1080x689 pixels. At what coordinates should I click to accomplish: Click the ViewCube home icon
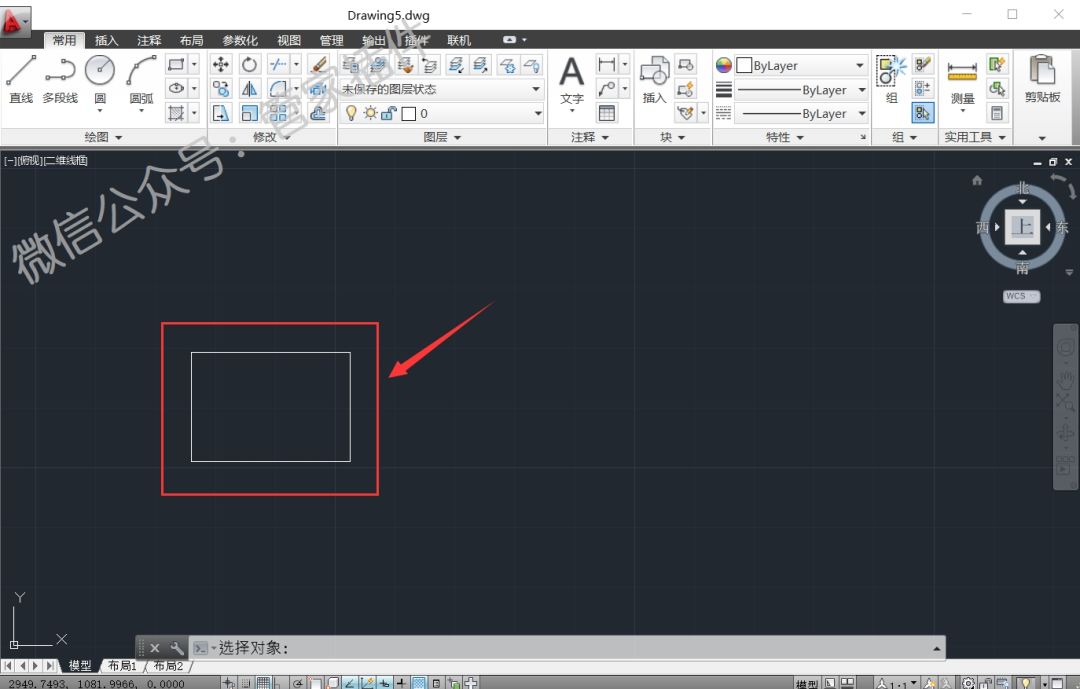pyautogui.click(x=977, y=180)
